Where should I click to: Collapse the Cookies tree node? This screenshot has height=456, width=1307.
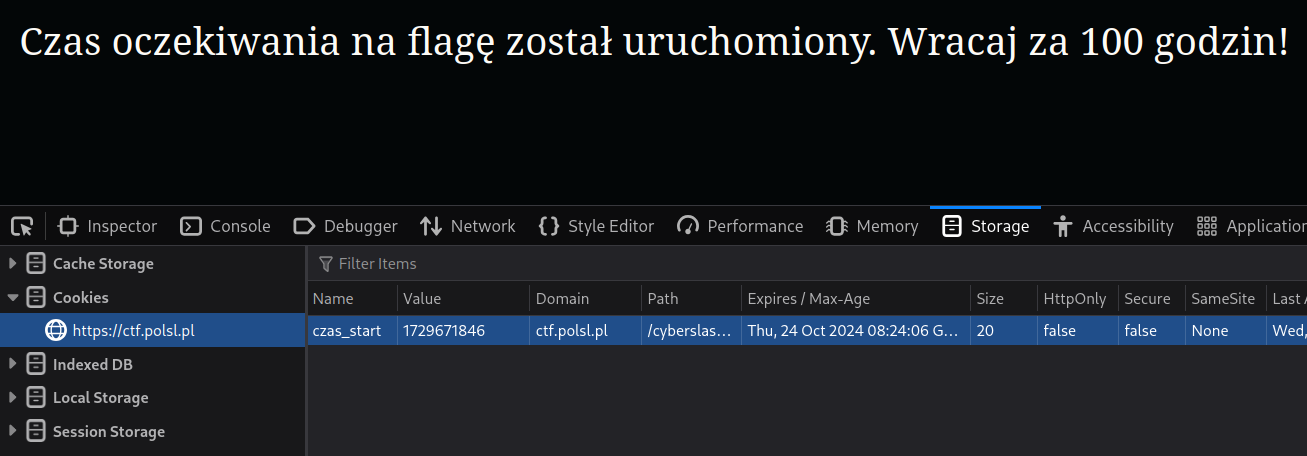13,298
